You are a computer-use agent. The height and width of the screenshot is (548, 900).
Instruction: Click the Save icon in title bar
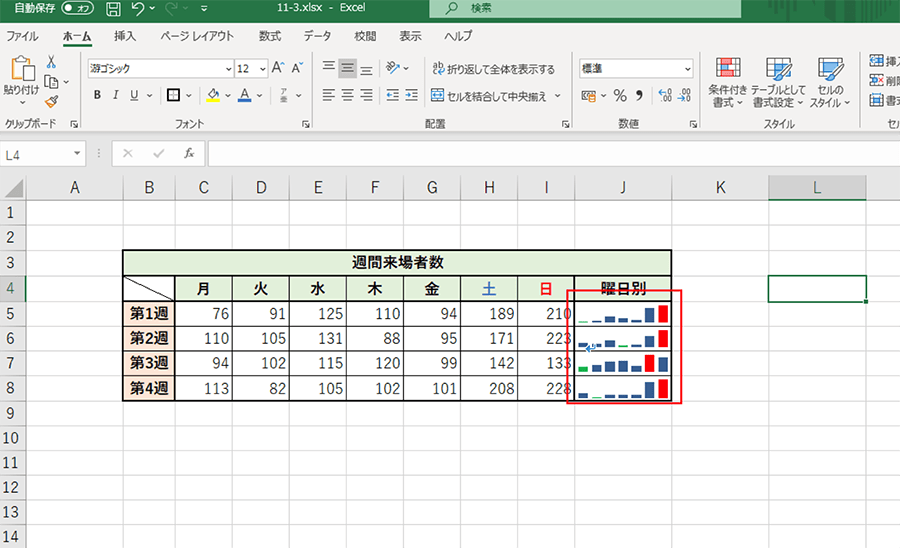(x=113, y=9)
